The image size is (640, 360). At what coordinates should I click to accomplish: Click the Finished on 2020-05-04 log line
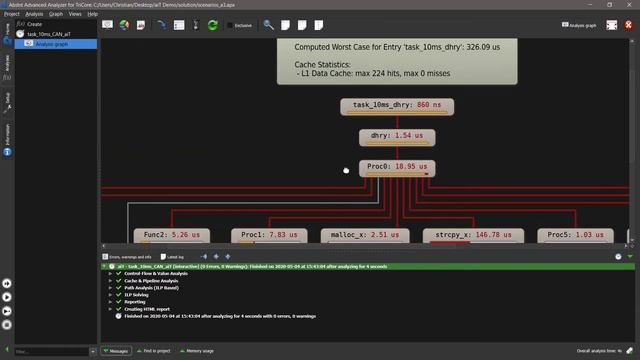tap(220, 316)
